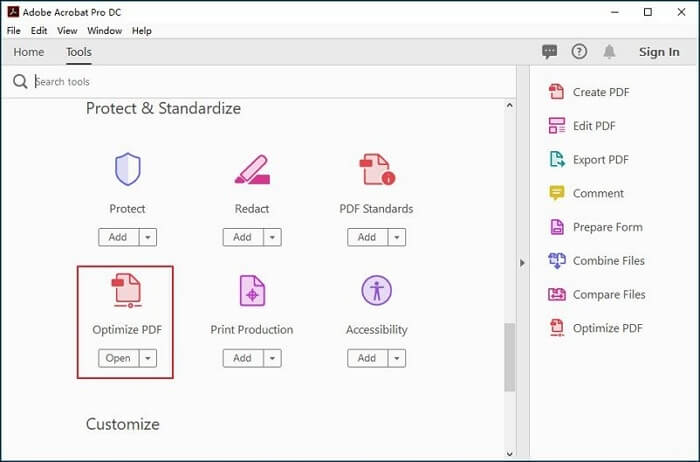Click the scrollbar down arrow
The height and width of the screenshot is (462, 700).
[x=510, y=454]
